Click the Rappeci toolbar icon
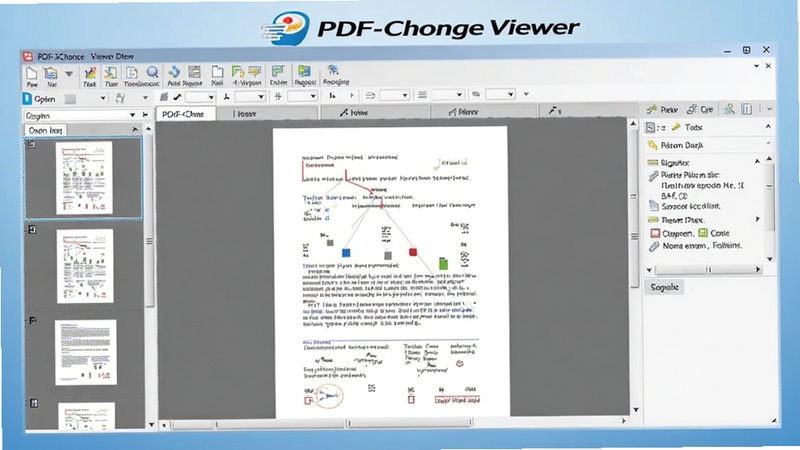 pyautogui.click(x=305, y=76)
